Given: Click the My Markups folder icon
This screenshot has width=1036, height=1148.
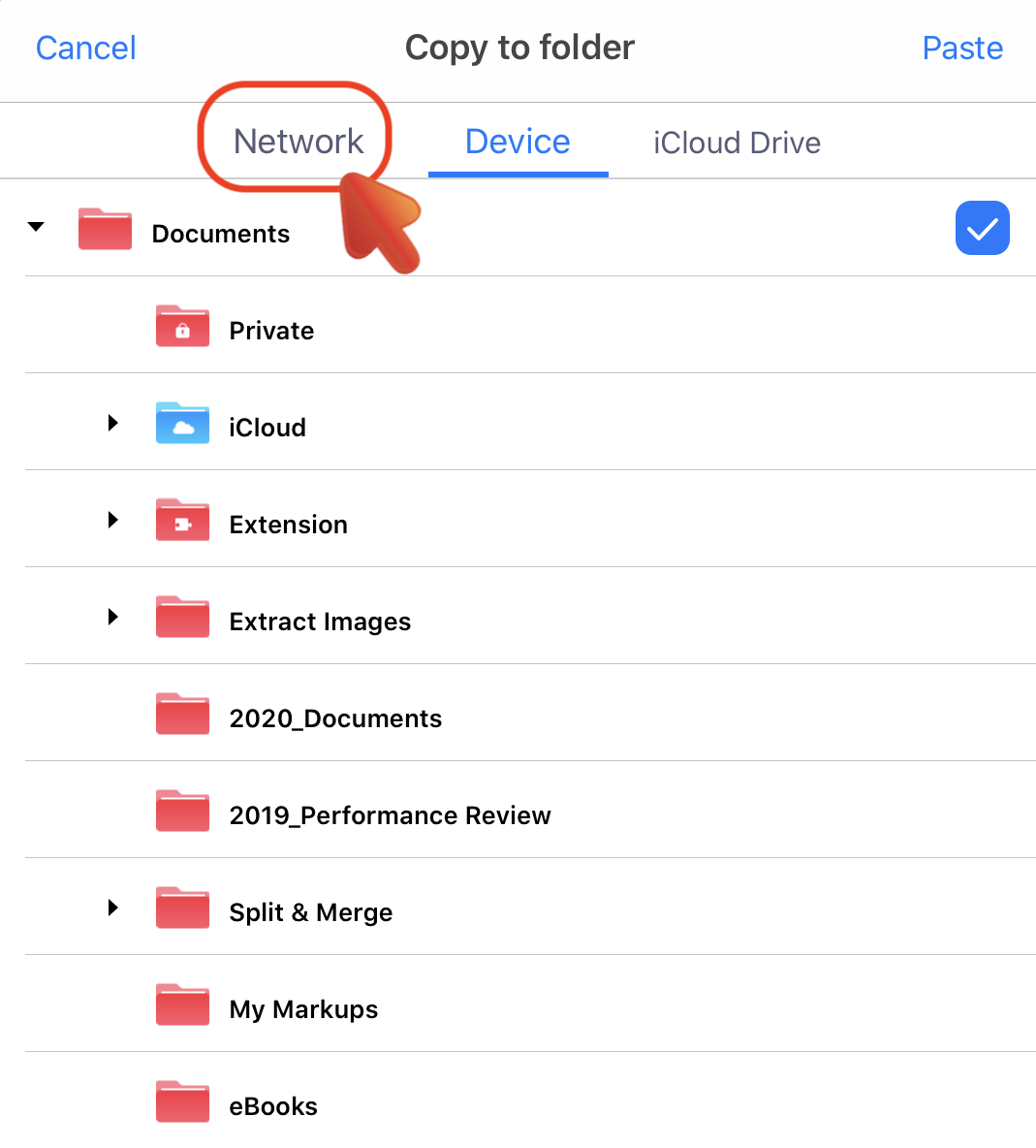Looking at the screenshot, I should (x=182, y=1004).
